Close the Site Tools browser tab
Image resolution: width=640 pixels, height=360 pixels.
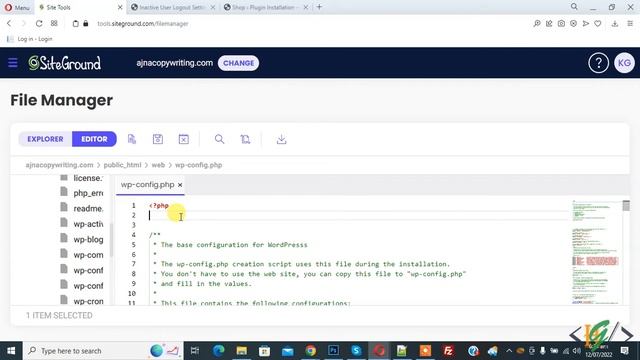coord(120,7)
